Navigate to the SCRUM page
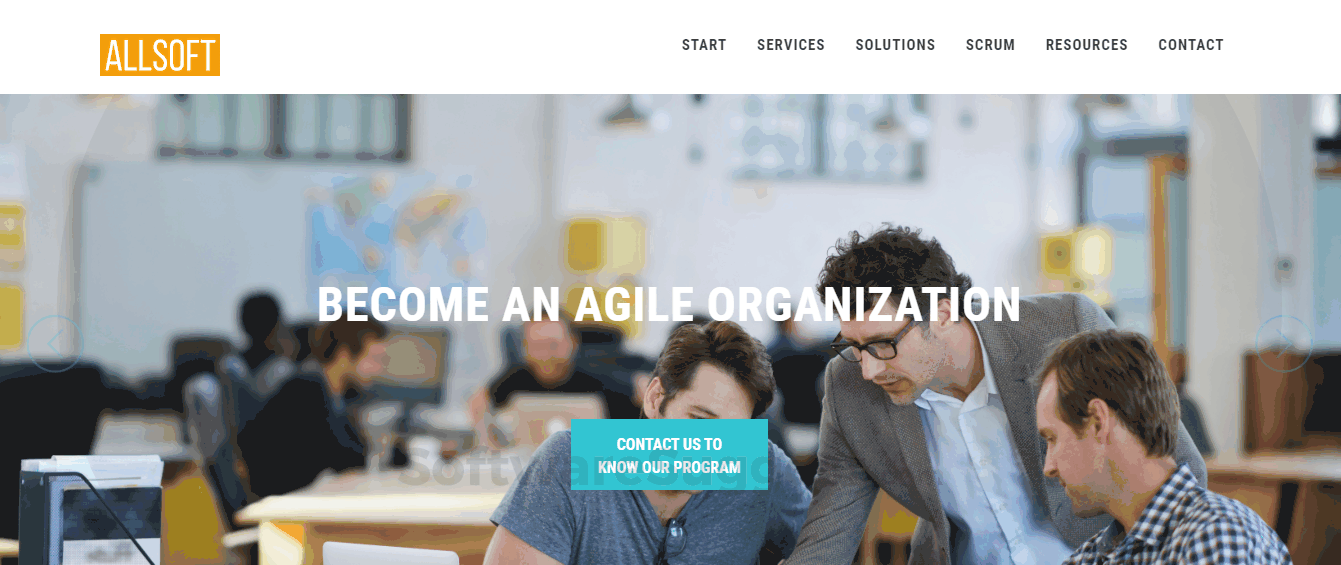Viewport: 1341px width, 565px height. [990, 45]
